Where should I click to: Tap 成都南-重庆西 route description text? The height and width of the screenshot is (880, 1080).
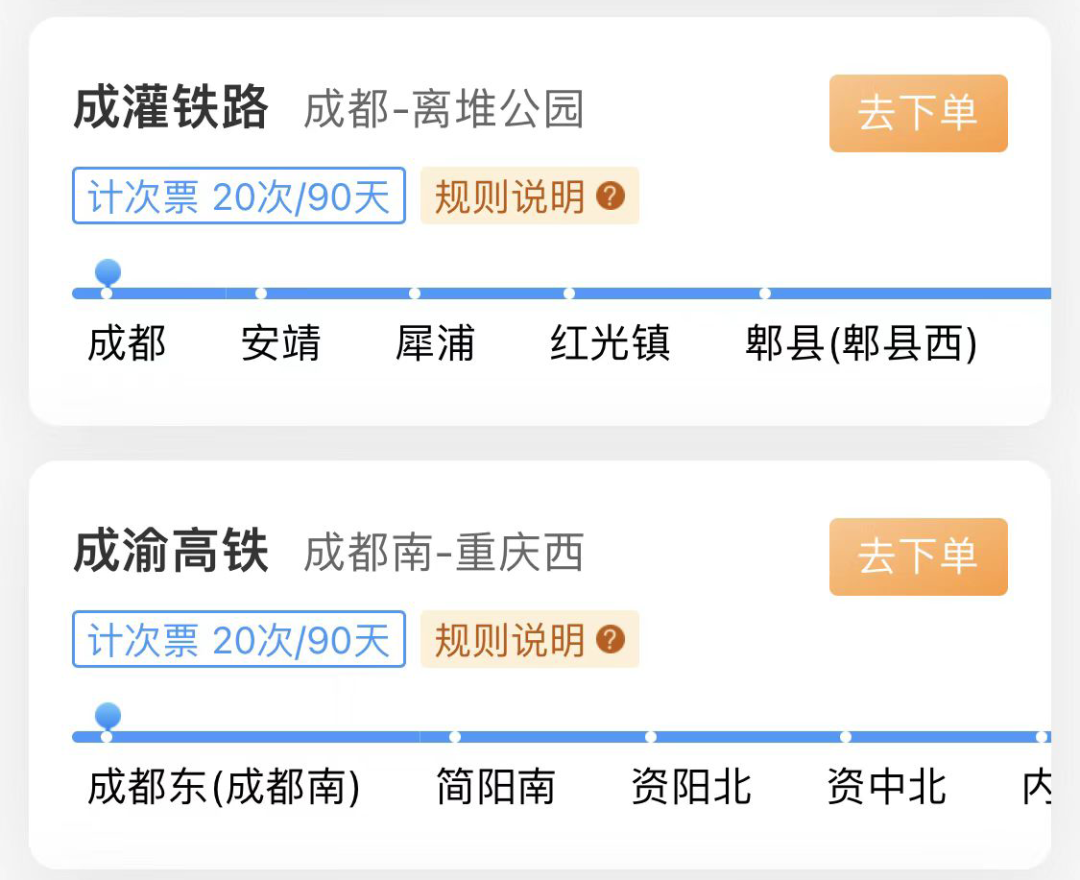tap(444, 553)
